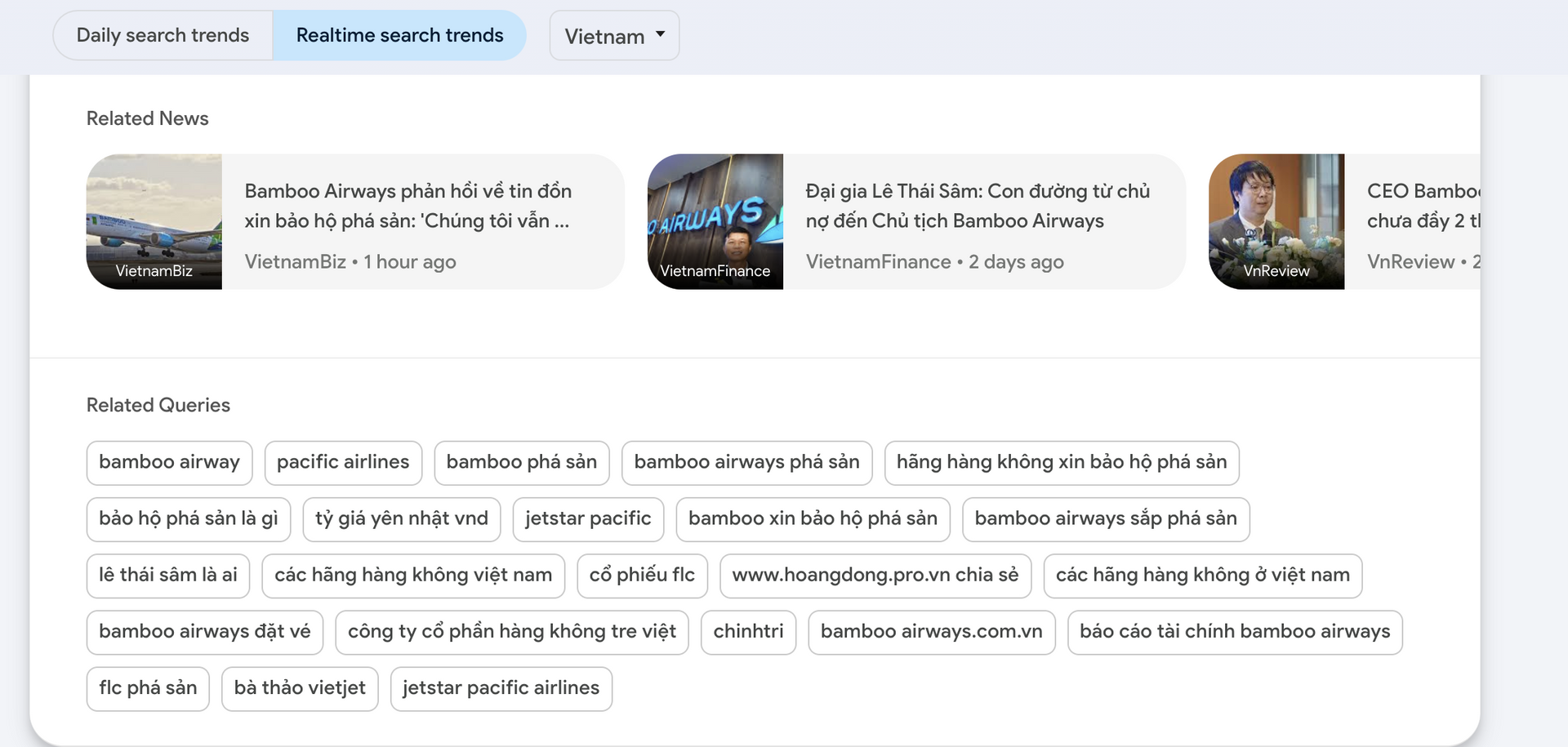The image size is (1568, 747).
Task: Select the 'bamboo airways phá sản' chip
Action: 746,463
